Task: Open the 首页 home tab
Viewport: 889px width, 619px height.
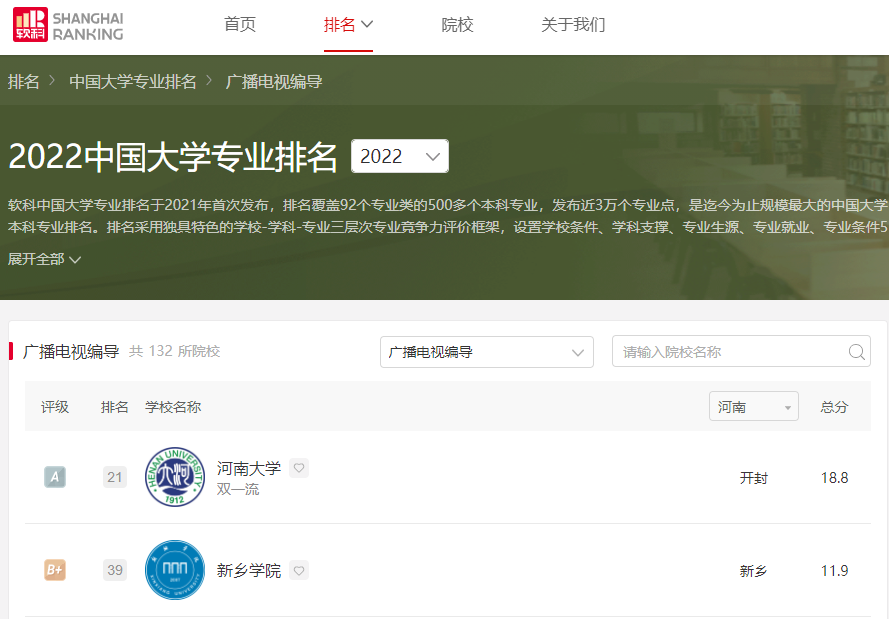Action: (x=240, y=25)
